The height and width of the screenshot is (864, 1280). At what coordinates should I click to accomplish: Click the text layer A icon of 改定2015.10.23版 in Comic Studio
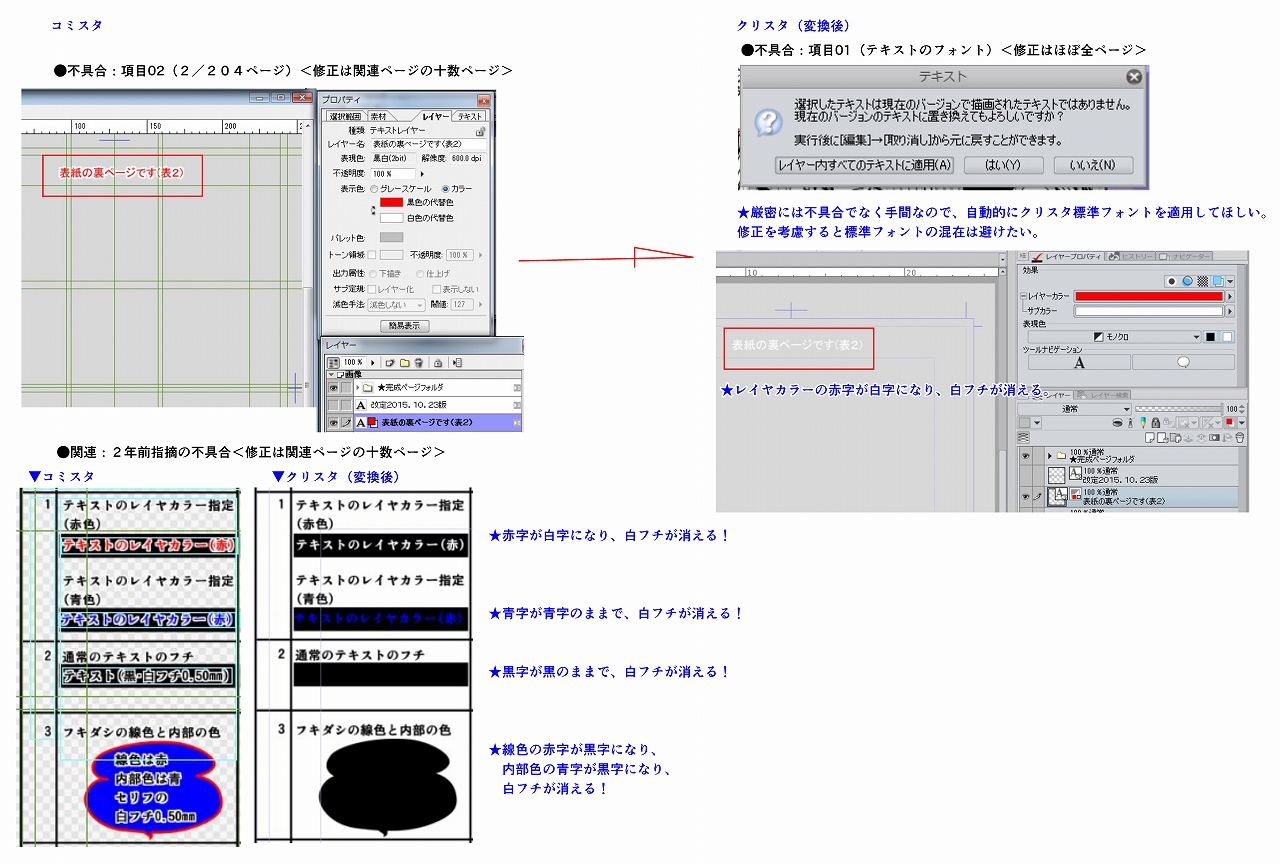(x=361, y=405)
